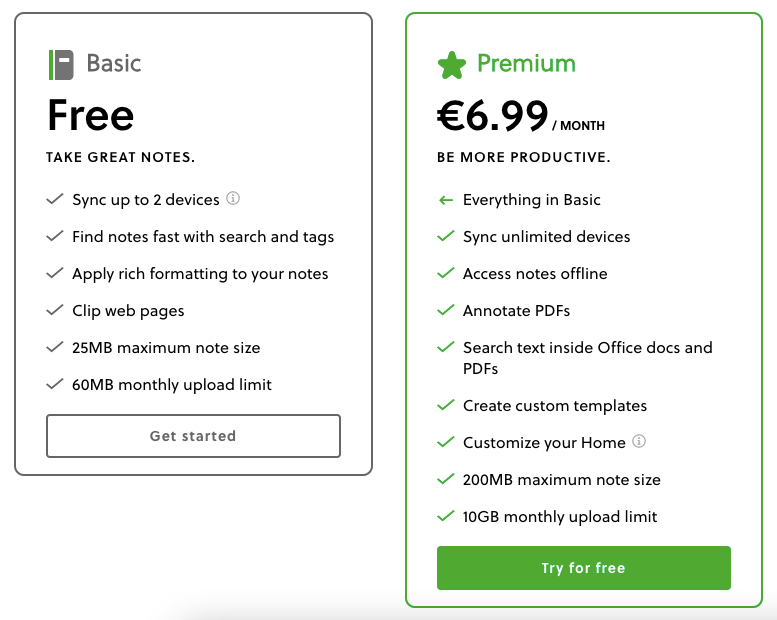Click Search text inside Office docs and PDFs
Screen dimensions: 777x620
pos(588,358)
